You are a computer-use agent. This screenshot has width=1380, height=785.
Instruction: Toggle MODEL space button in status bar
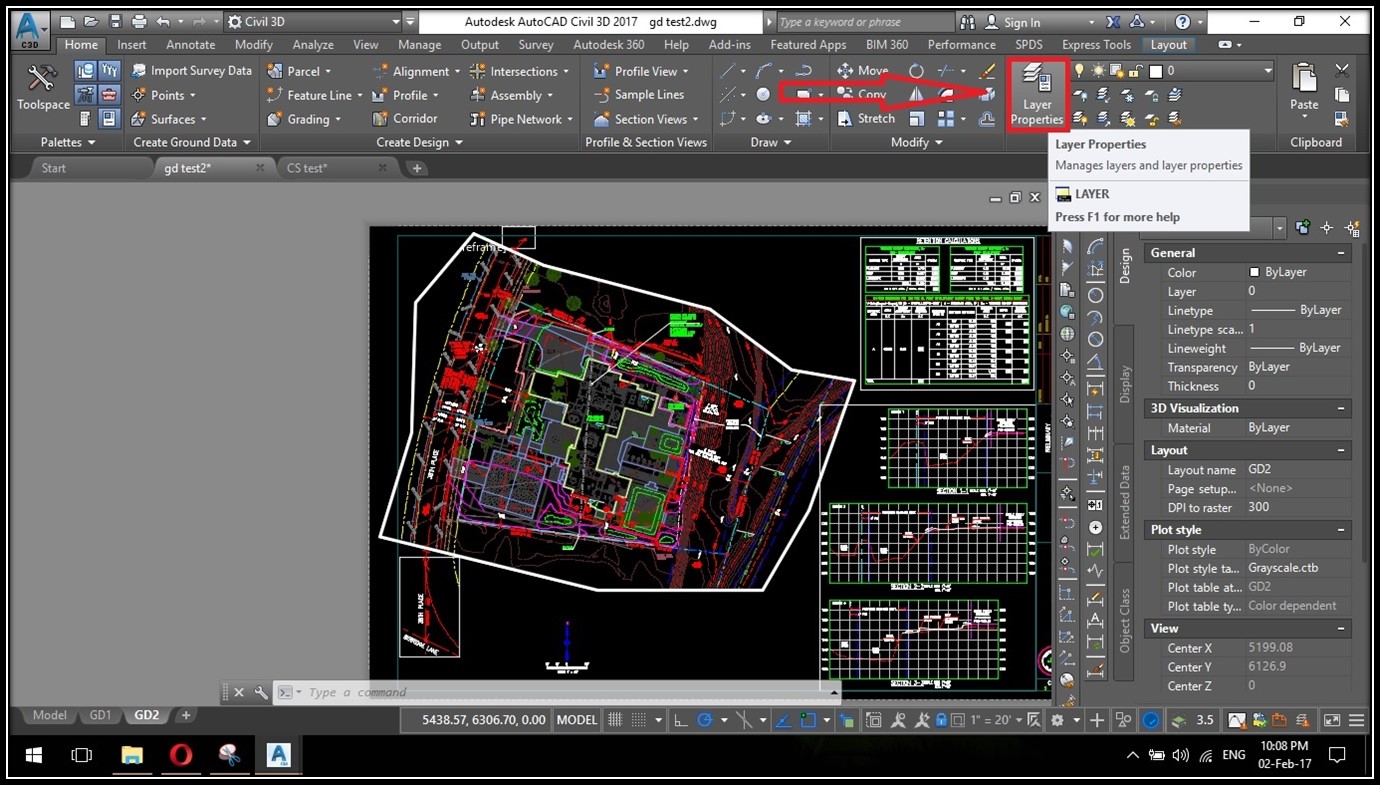577,719
